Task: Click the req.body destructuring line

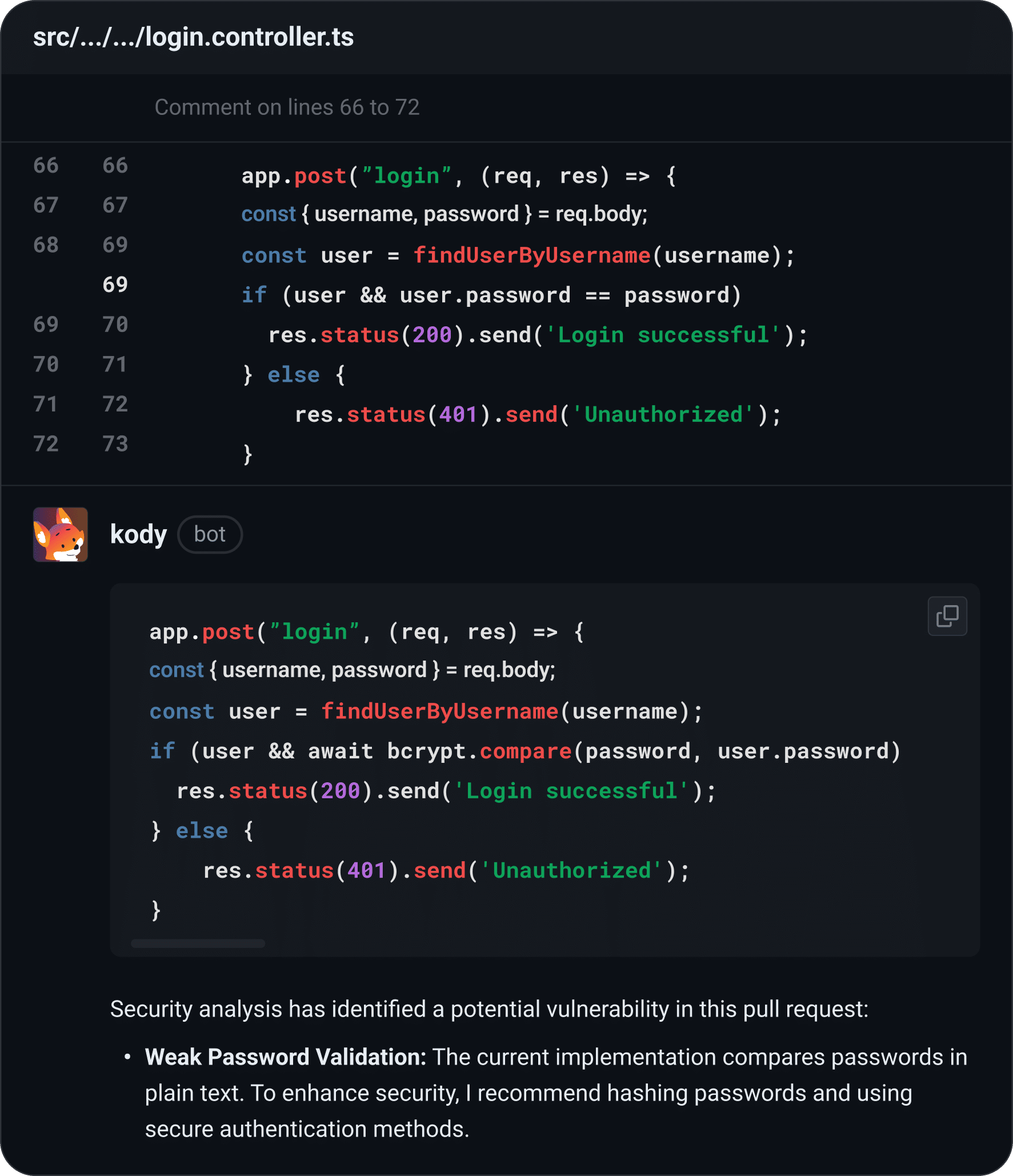Action: [444, 214]
